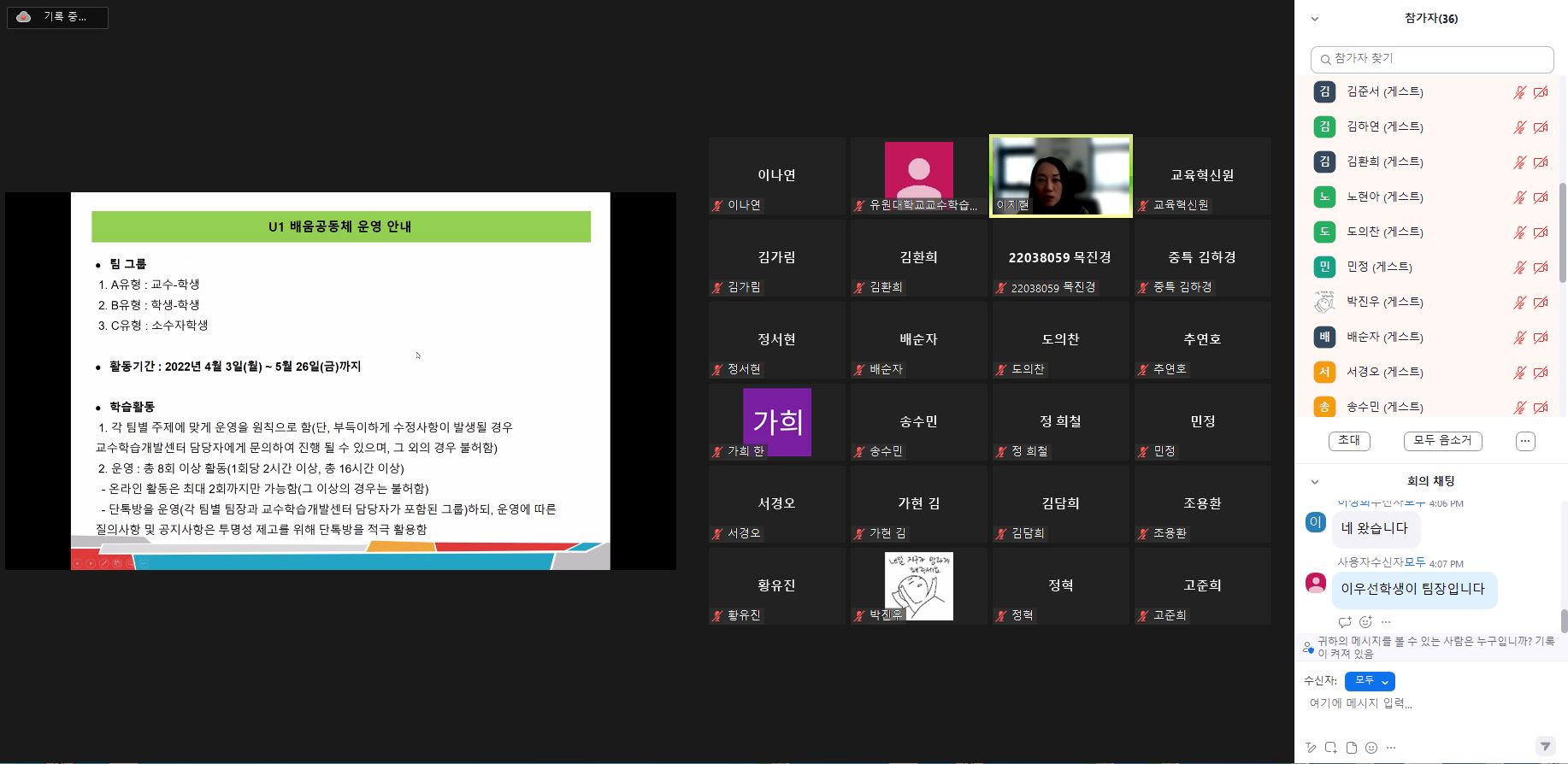This screenshot has width=1568, height=764.
Task: Collapse the 참가자 participants panel
Action: (x=1315, y=19)
